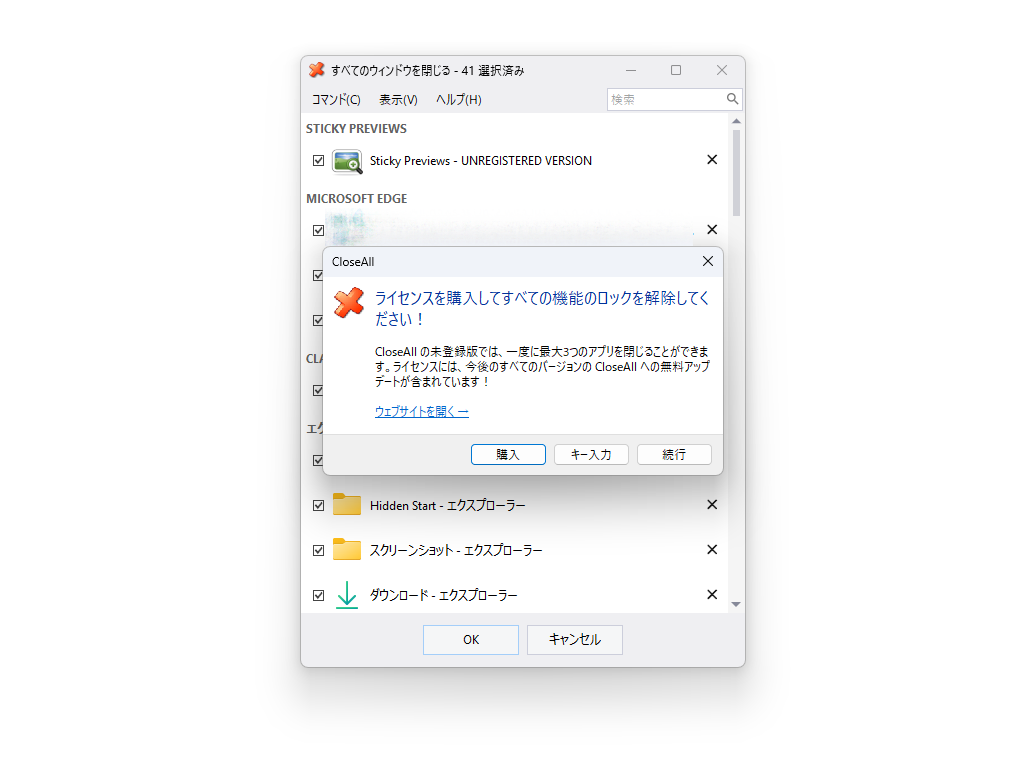Image resolution: width=1024 pixels, height=768 pixels.
Task: Open the 表示(V) menu
Action: (x=398, y=99)
